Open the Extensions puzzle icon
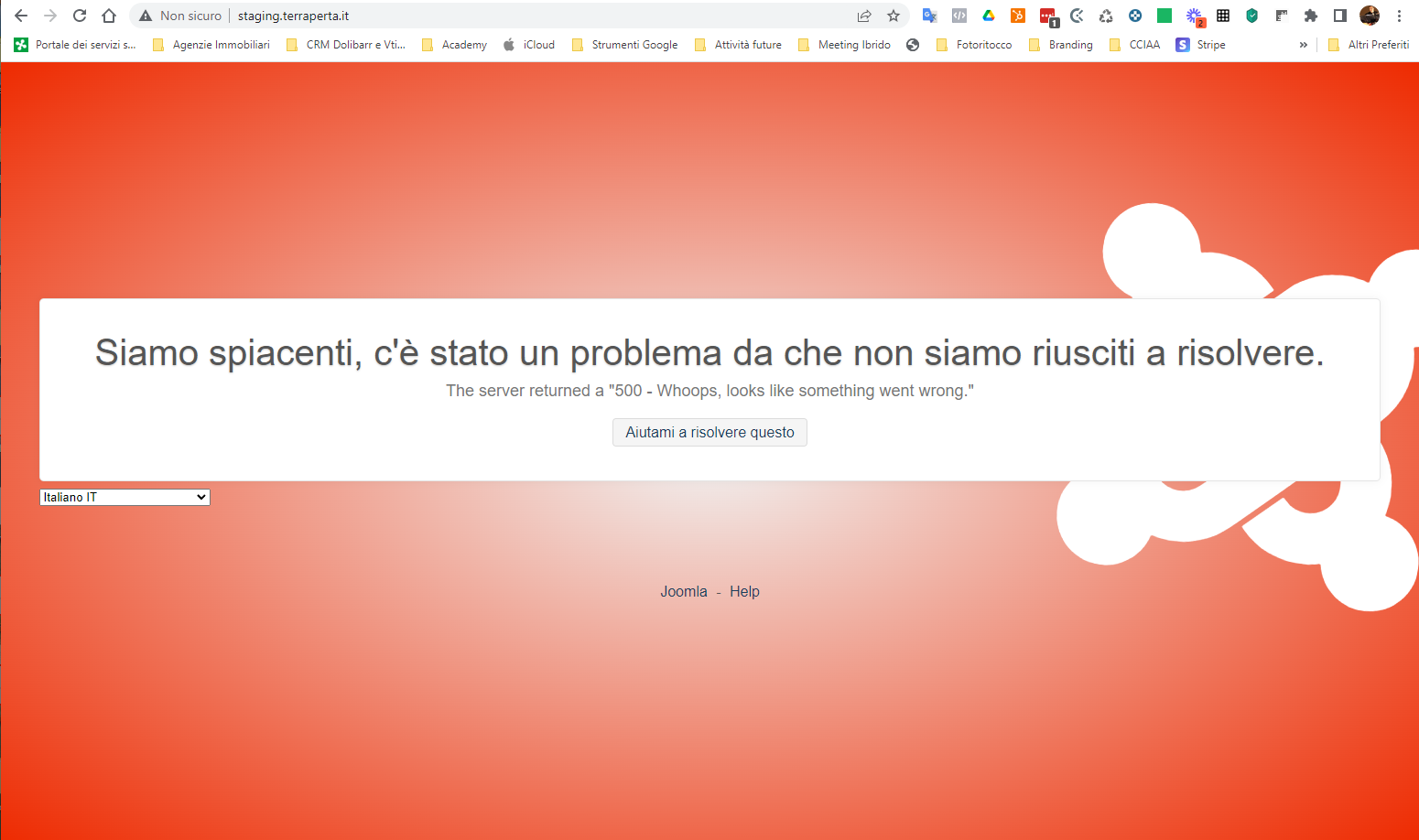The image size is (1419, 840). pyautogui.click(x=1311, y=16)
